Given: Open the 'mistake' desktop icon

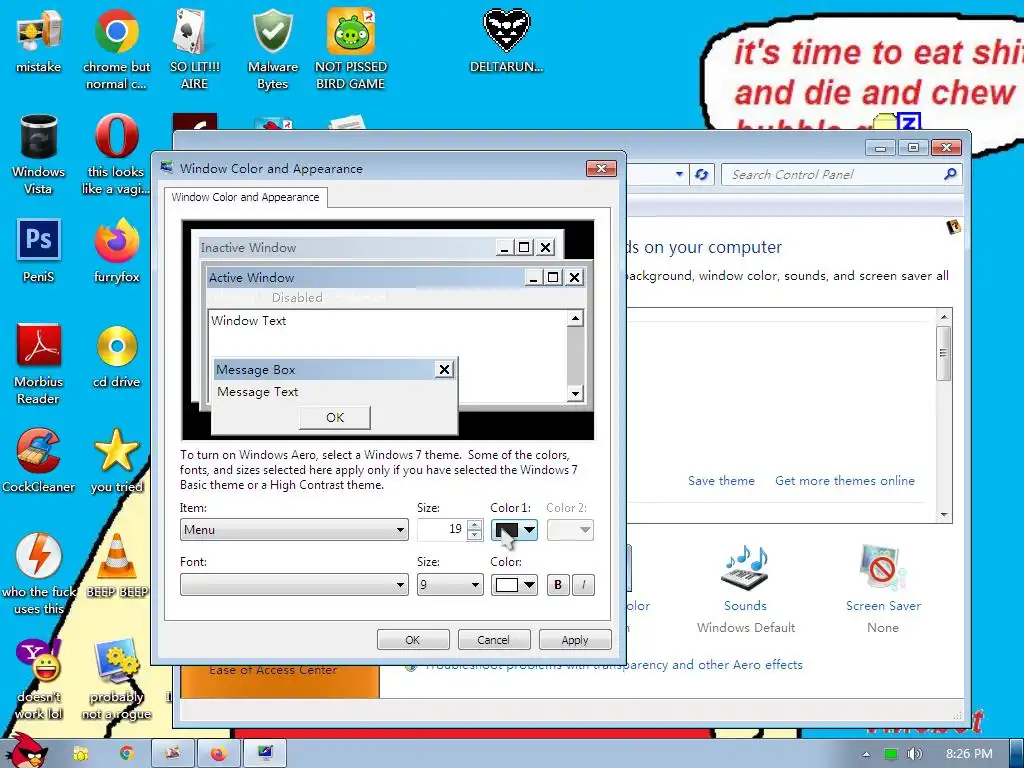Looking at the screenshot, I should (39, 40).
